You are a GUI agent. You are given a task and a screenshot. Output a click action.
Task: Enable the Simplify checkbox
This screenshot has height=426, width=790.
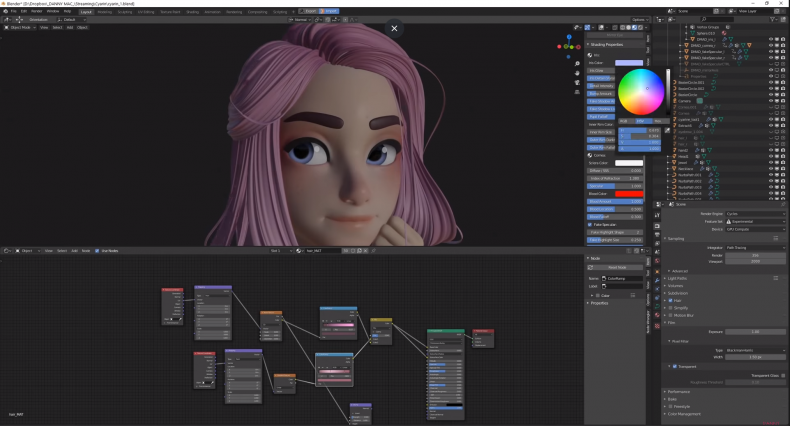click(x=671, y=308)
